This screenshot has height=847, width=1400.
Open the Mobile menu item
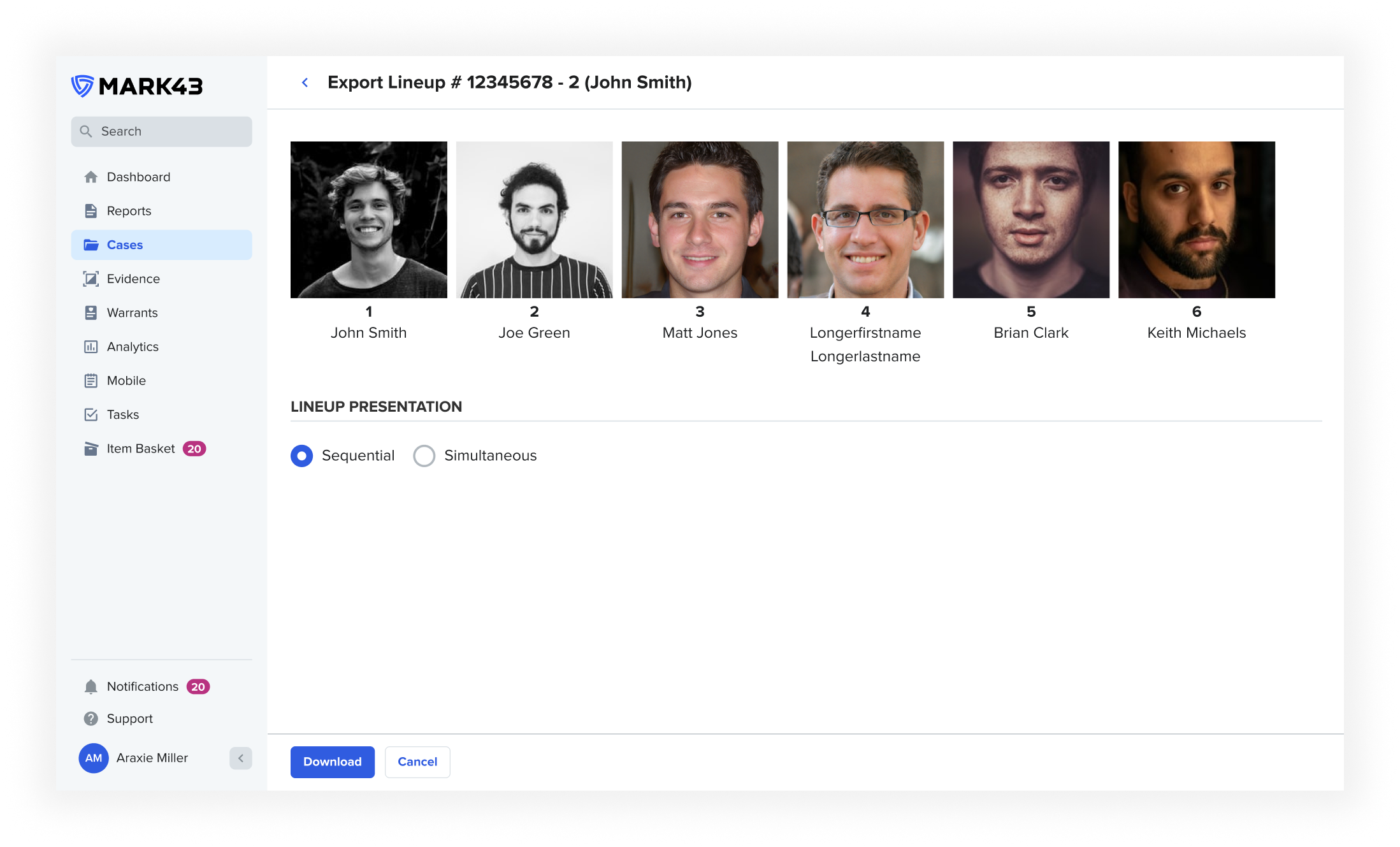point(126,381)
